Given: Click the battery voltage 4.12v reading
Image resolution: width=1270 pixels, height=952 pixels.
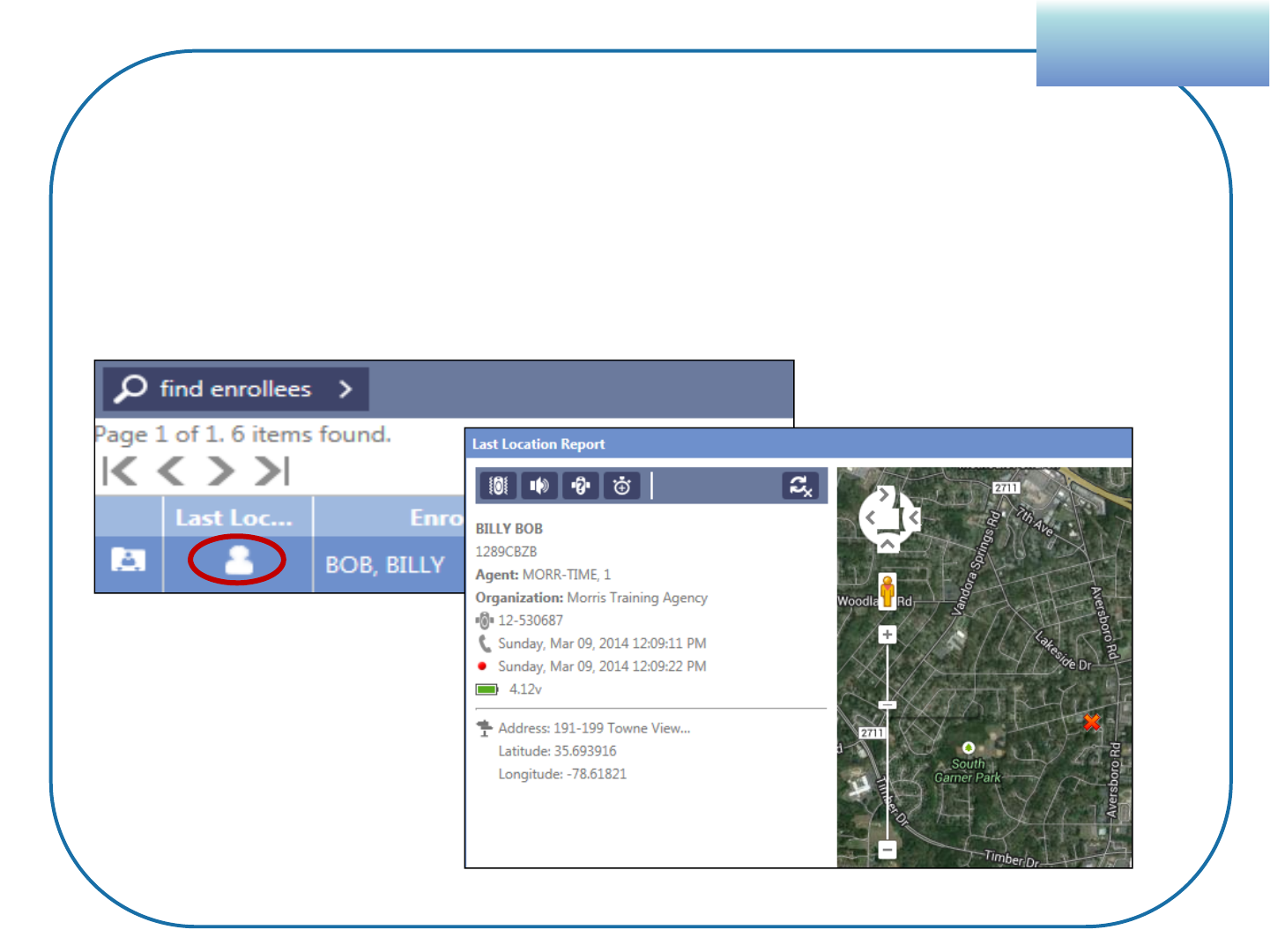Looking at the screenshot, I should pyautogui.click(x=525, y=689).
